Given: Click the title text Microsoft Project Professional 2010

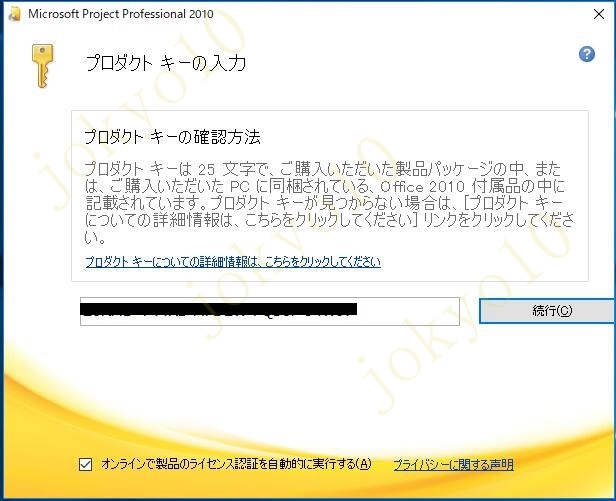Looking at the screenshot, I should [121, 14].
